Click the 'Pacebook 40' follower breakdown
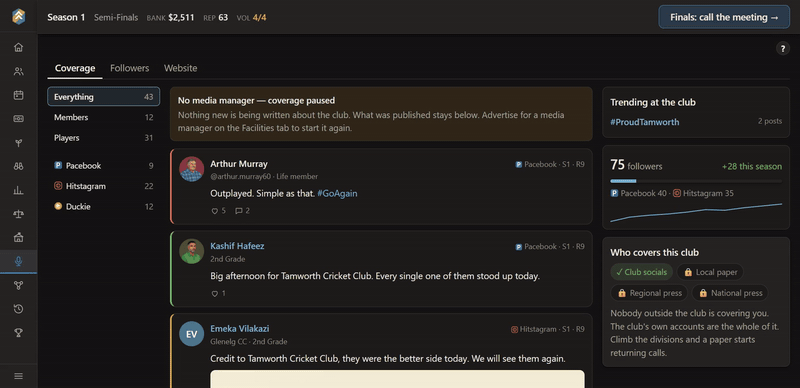This screenshot has width=800, height=388. pyautogui.click(x=638, y=193)
